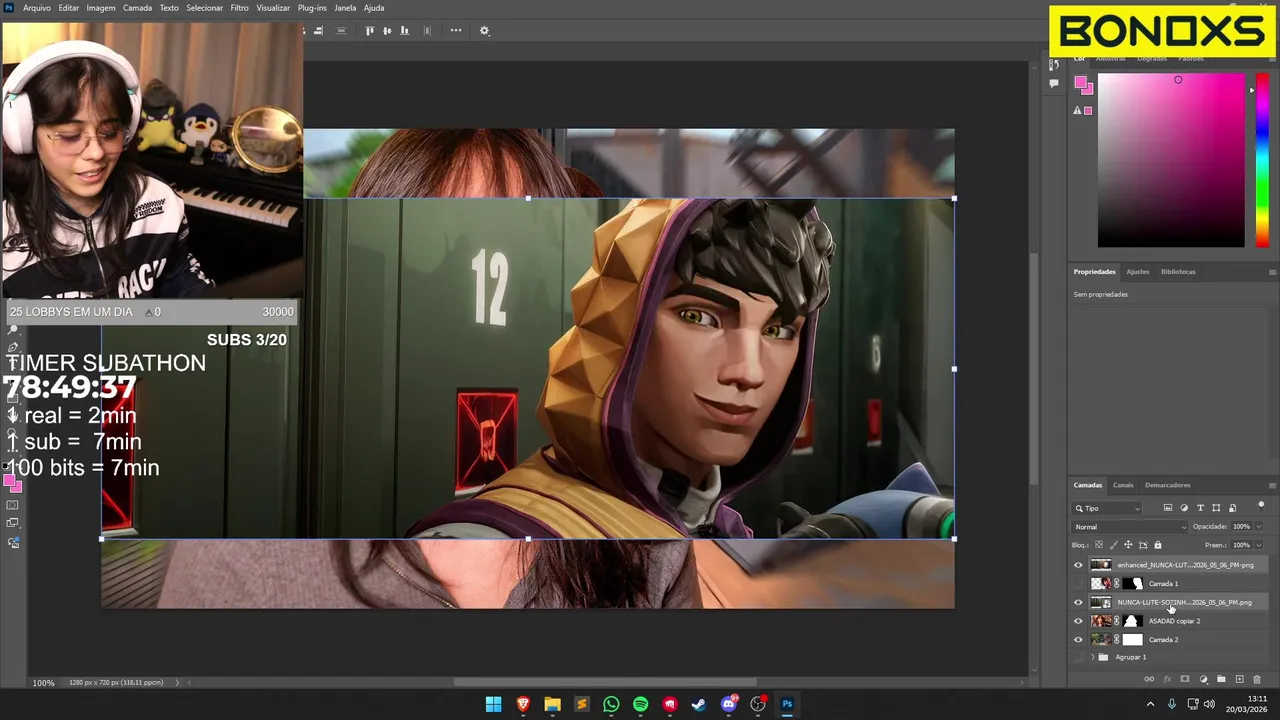Filter layers by smart object icon
Image resolution: width=1280 pixels, height=720 pixels.
pyautogui.click(x=1232, y=508)
